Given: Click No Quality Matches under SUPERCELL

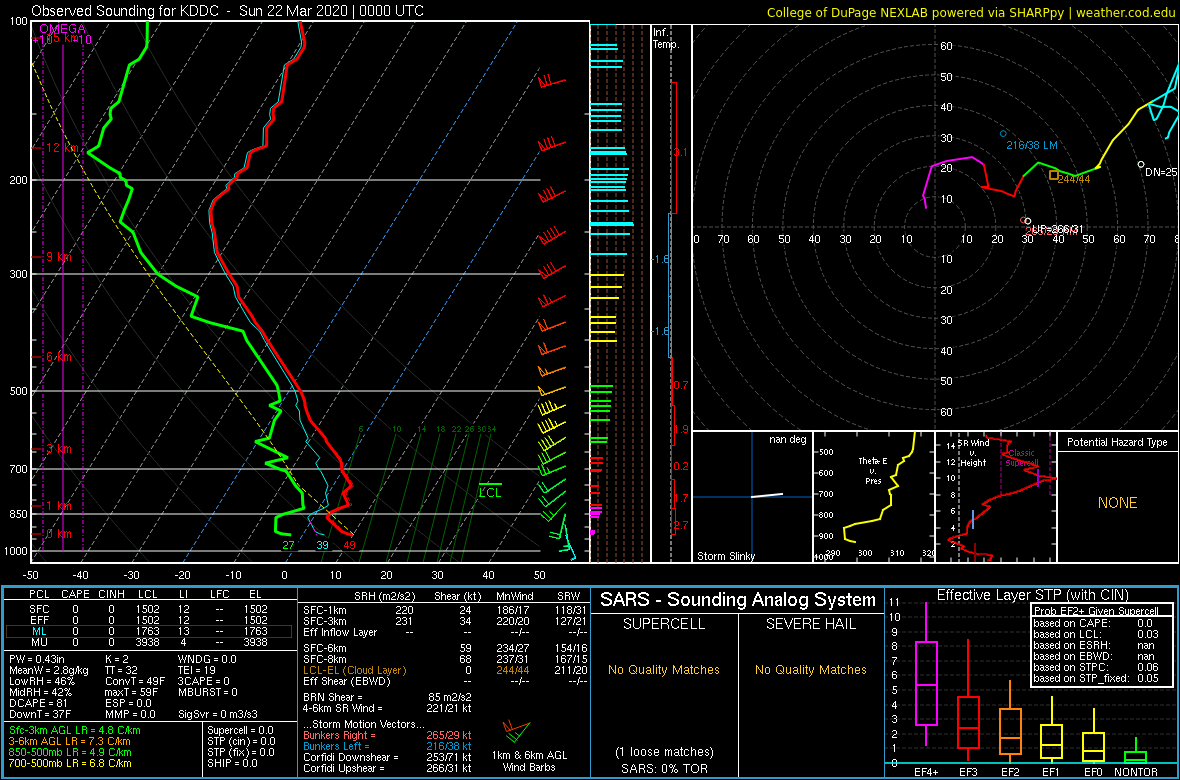Looking at the screenshot, I should (x=664, y=669).
